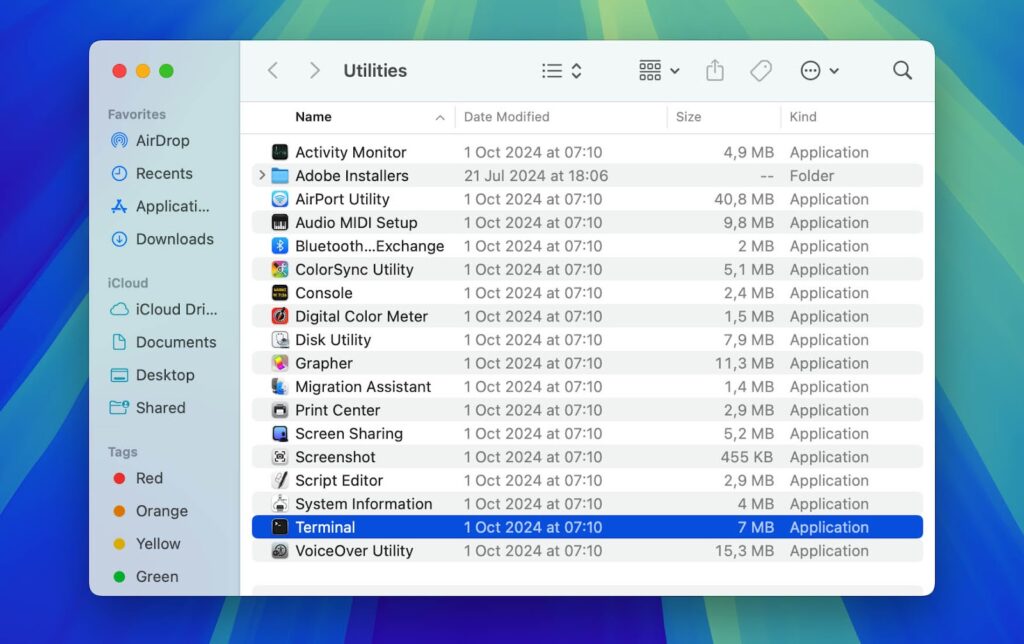
Task: Click the 21 Jul 2024 date
Action: pyautogui.click(x=536, y=176)
